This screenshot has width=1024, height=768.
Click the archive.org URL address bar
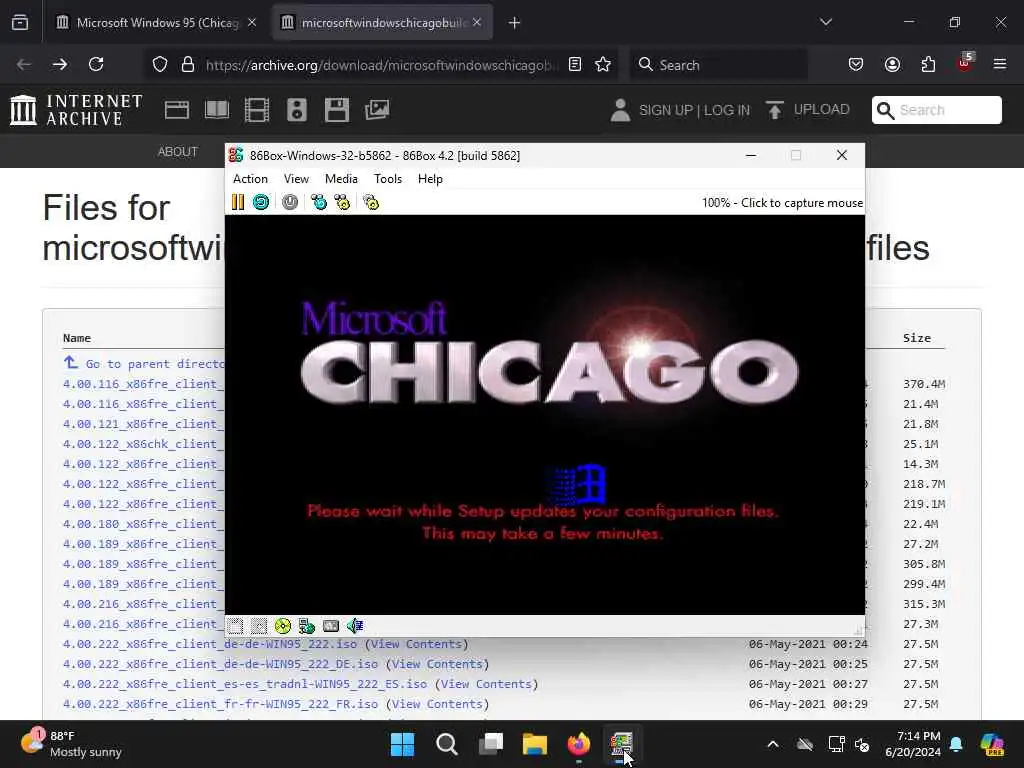coord(382,65)
